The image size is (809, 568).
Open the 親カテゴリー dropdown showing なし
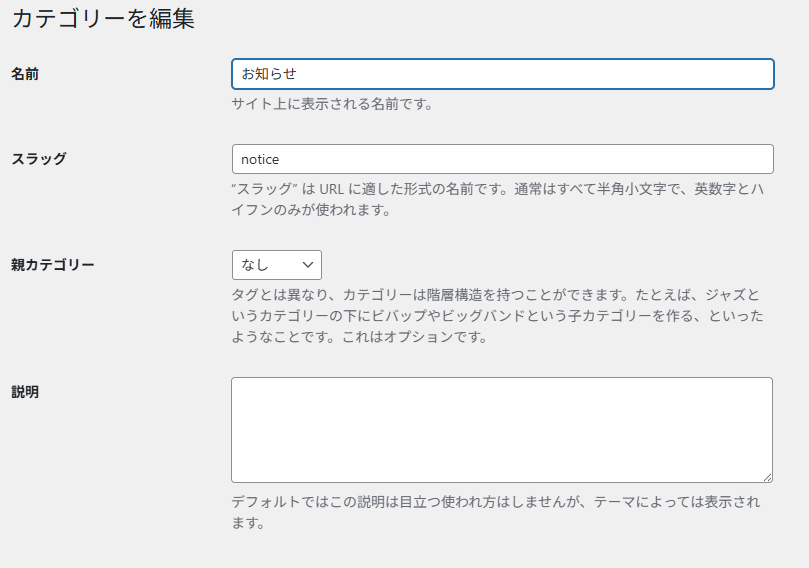[x=277, y=265]
